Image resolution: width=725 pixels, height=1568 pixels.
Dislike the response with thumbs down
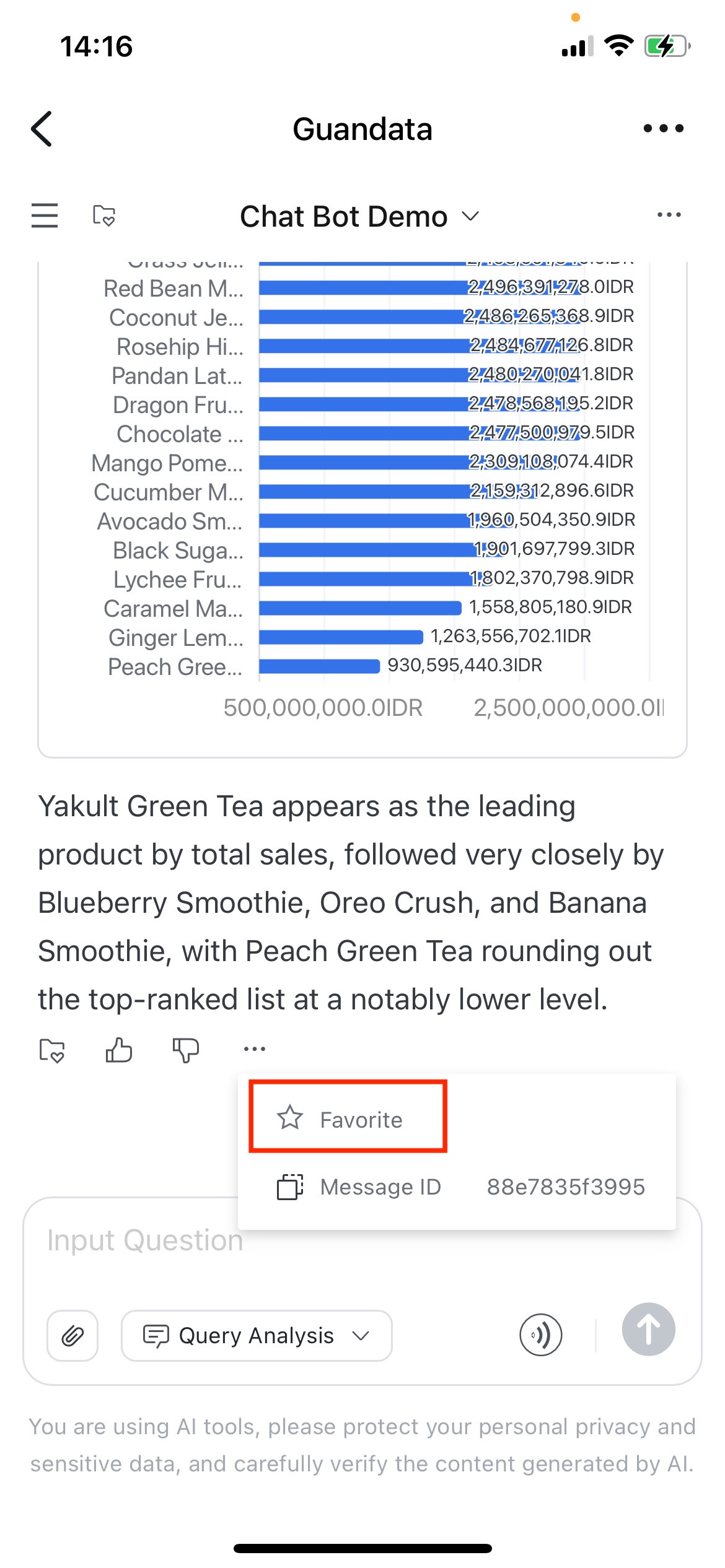pos(186,1050)
